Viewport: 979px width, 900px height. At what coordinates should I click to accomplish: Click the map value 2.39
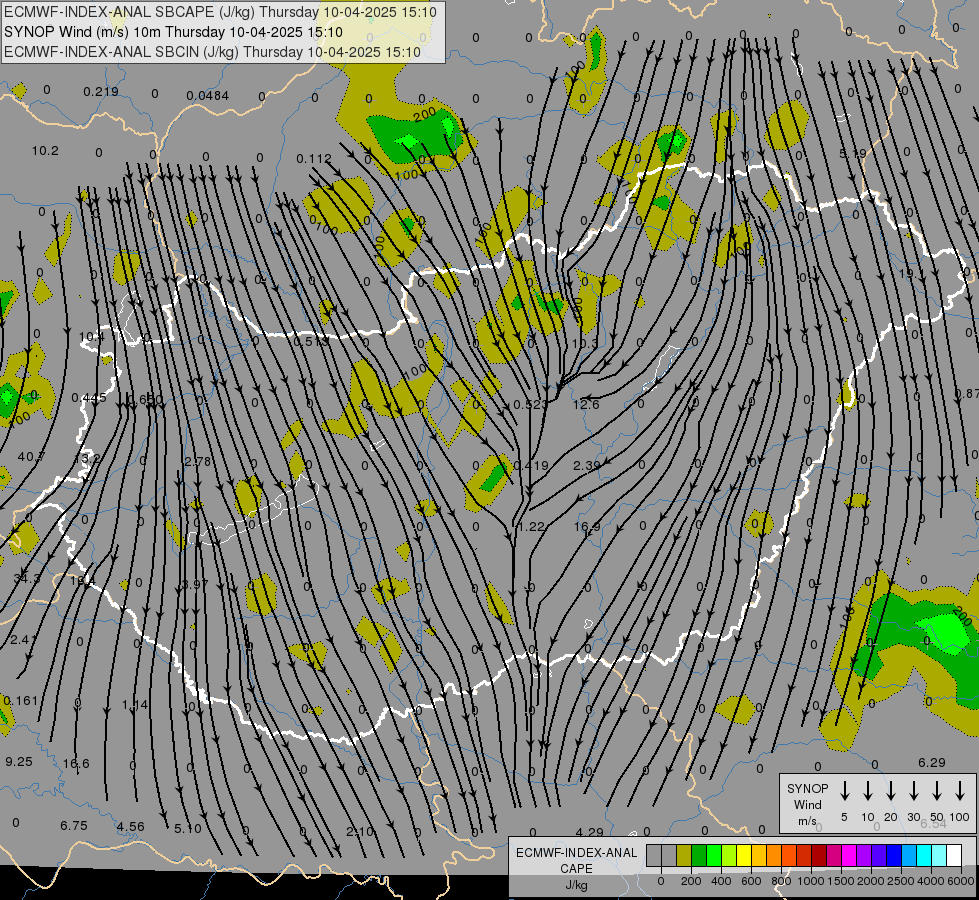point(586,465)
